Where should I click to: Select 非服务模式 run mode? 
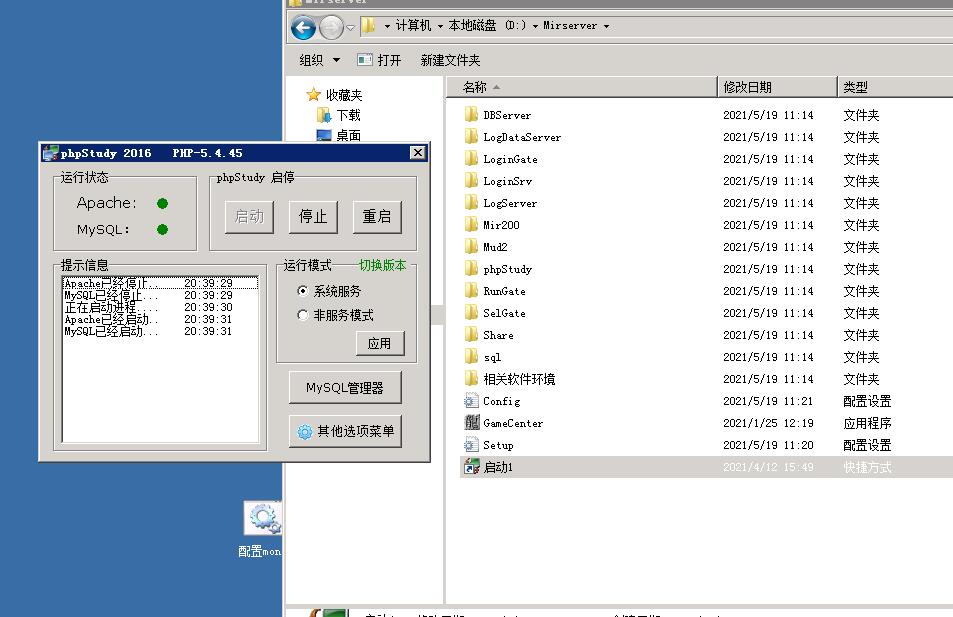click(303, 315)
